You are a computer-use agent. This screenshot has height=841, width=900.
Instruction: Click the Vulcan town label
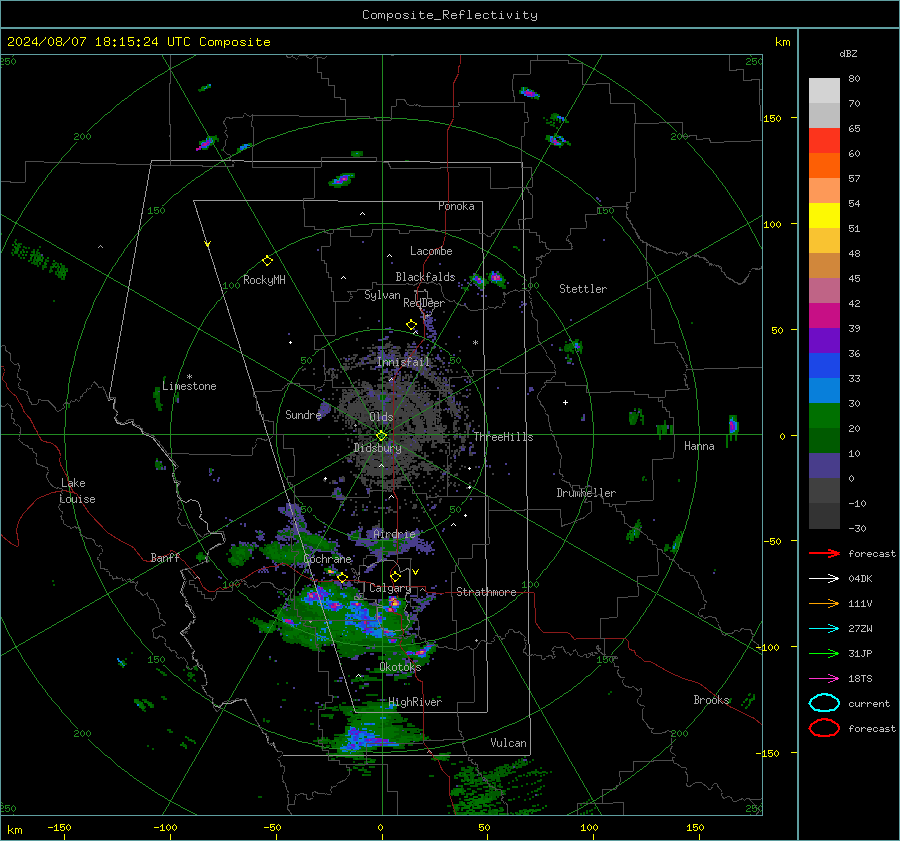[x=509, y=743]
